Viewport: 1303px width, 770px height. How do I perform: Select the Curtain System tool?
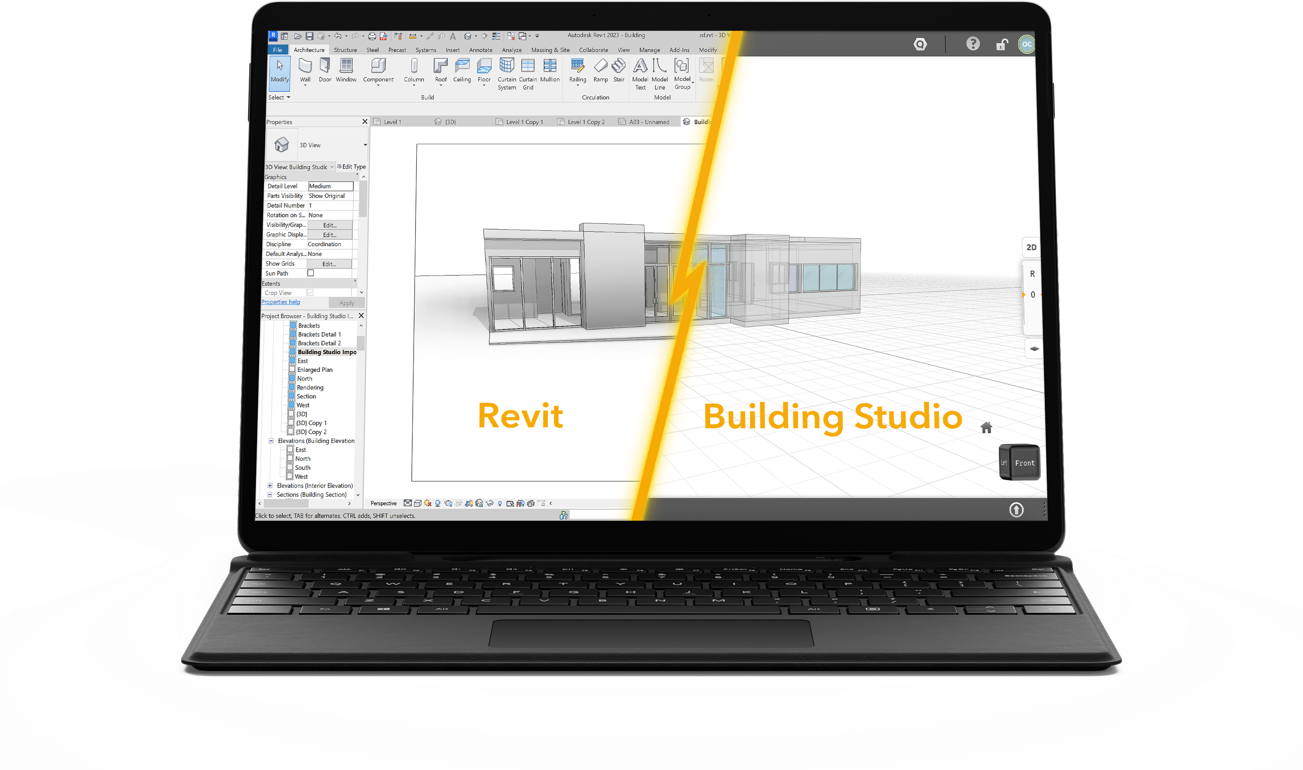tap(507, 74)
